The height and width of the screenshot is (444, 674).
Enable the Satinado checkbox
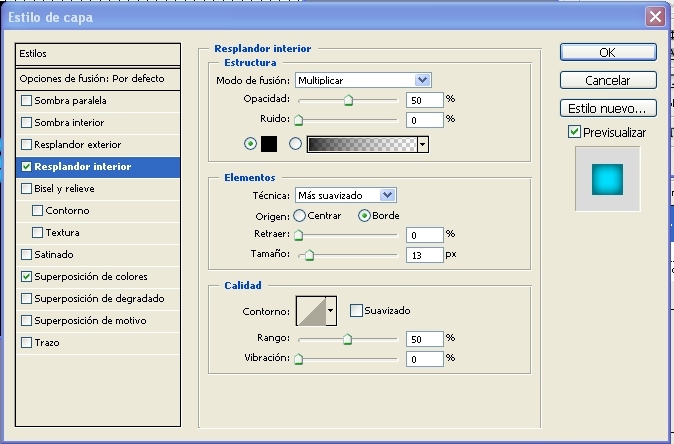click(x=26, y=254)
